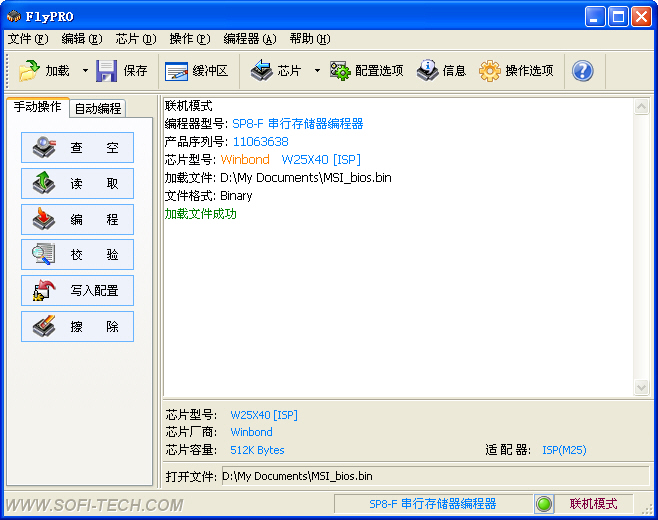Open 操作选项 (Operation options) toolbar icon
The width and height of the screenshot is (658, 520).
click(x=490, y=71)
